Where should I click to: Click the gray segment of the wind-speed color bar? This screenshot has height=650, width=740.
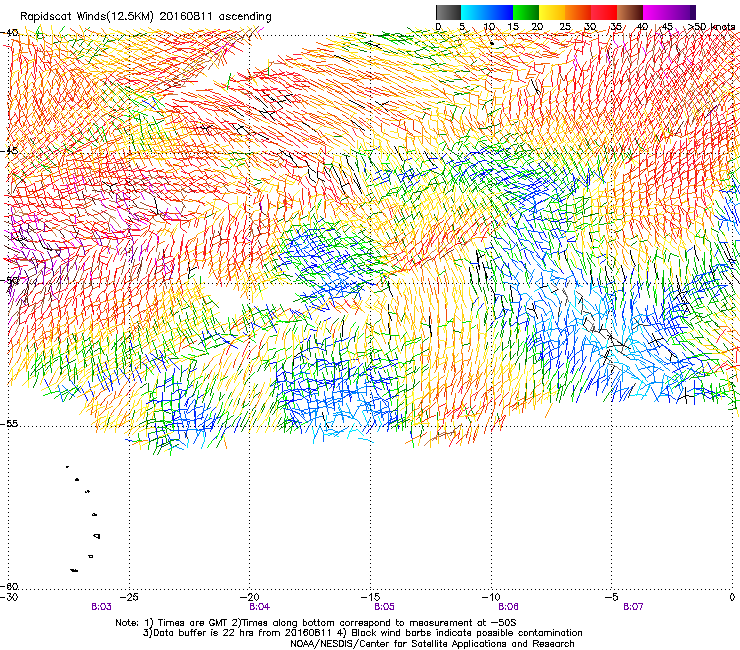(x=448, y=12)
